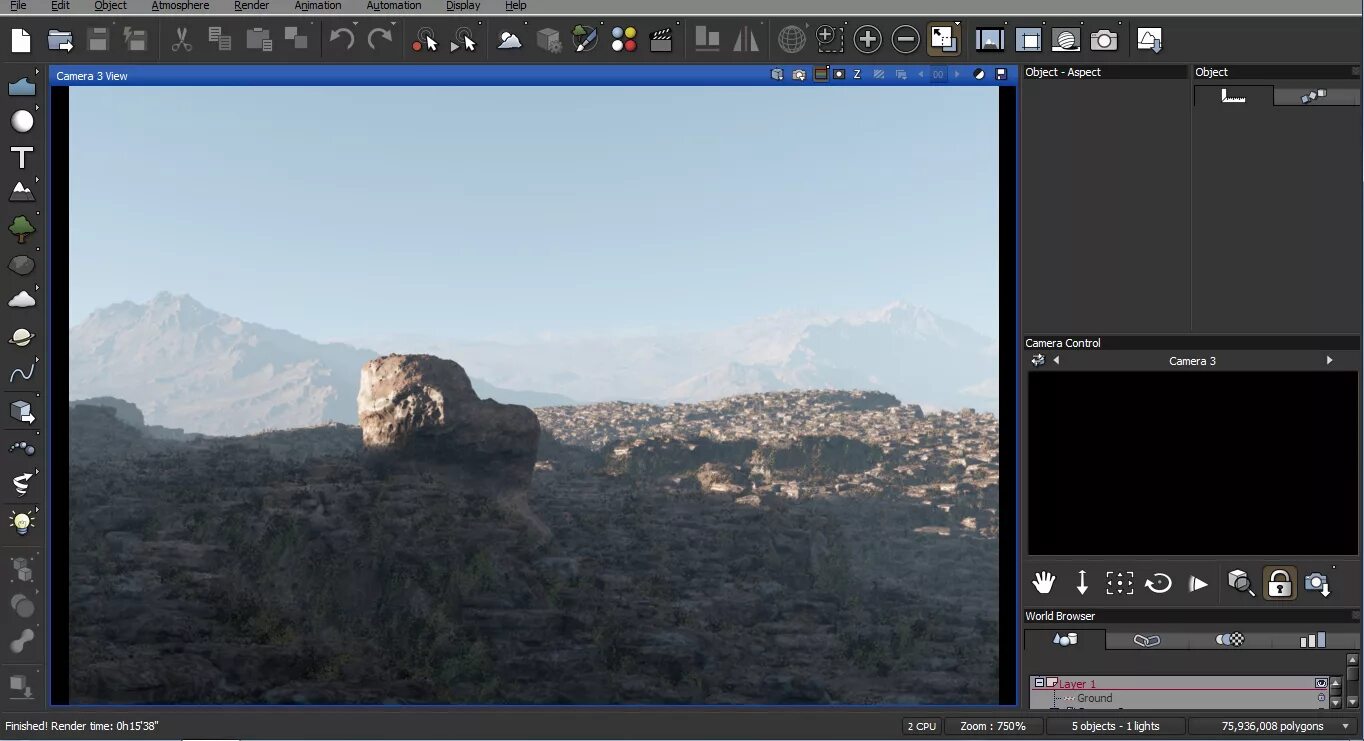Screen dimensions: 1364x741
Task: Switch to Object panel ruler tab
Action: (1234, 96)
